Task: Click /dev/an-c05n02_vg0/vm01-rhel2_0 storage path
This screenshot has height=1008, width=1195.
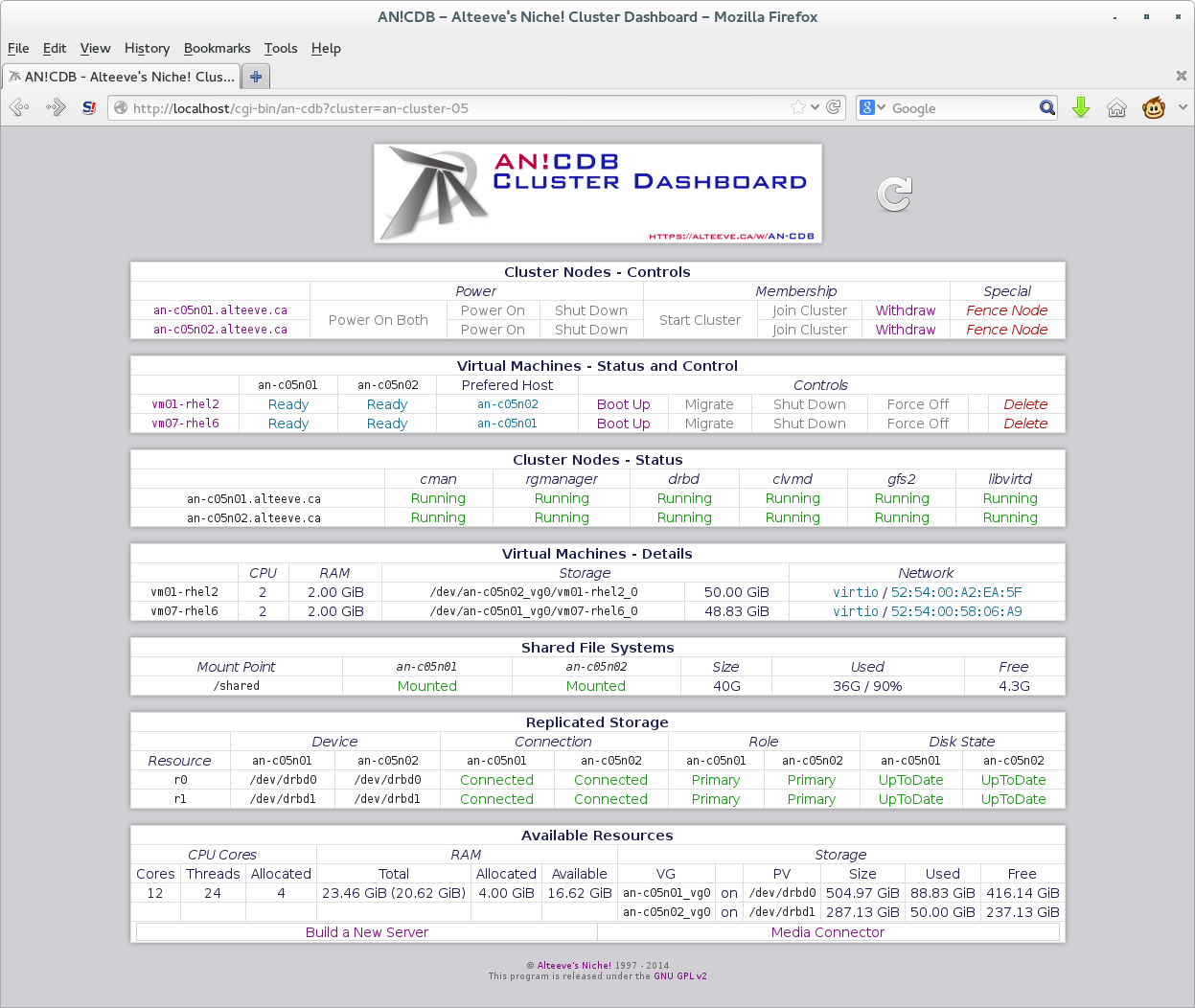Action: tap(534, 592)
